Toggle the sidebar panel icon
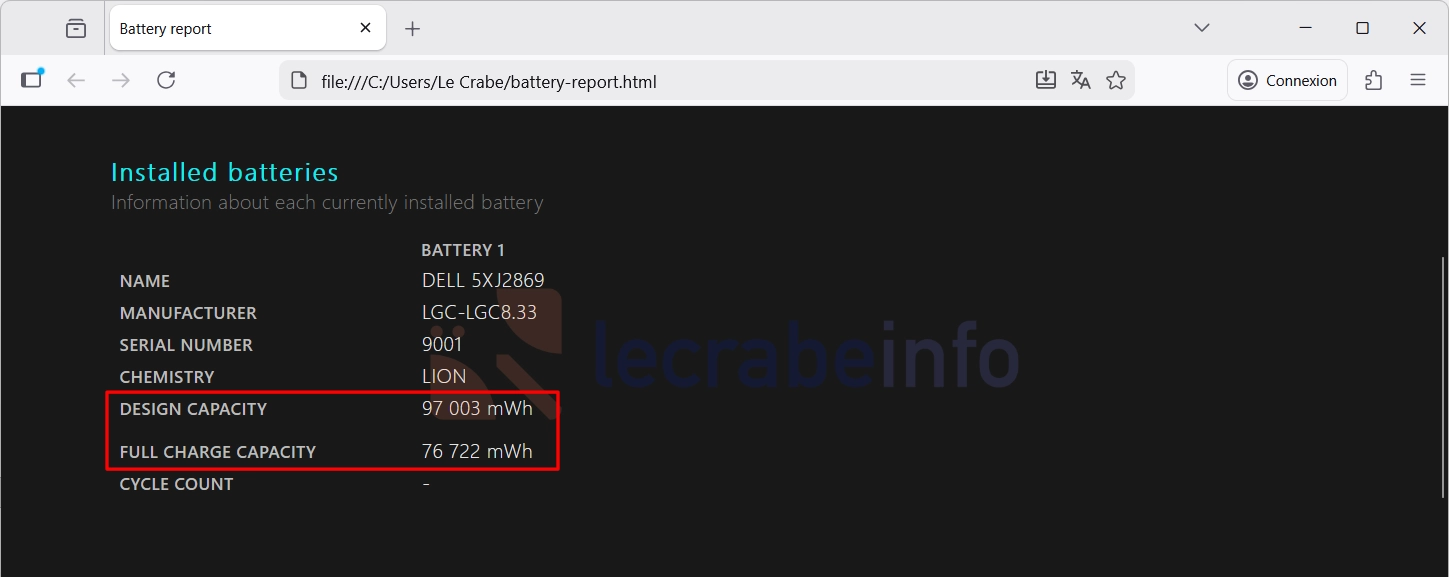 (x=32, y=80)
